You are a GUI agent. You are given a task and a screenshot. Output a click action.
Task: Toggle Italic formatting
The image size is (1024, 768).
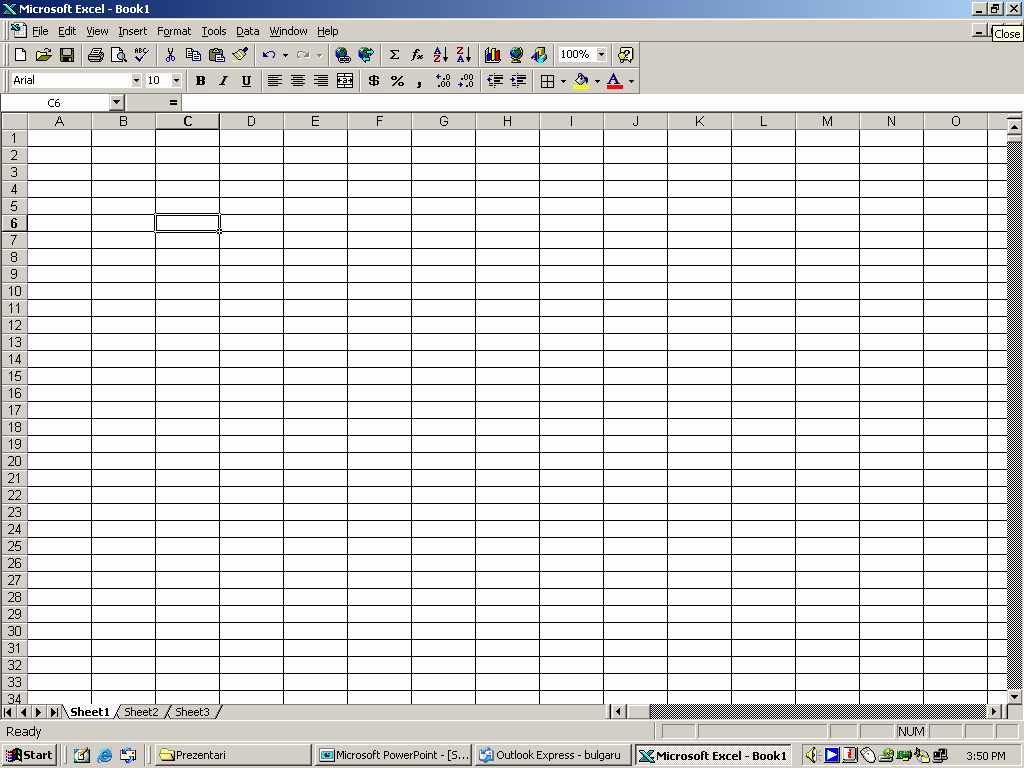[223, 81]
